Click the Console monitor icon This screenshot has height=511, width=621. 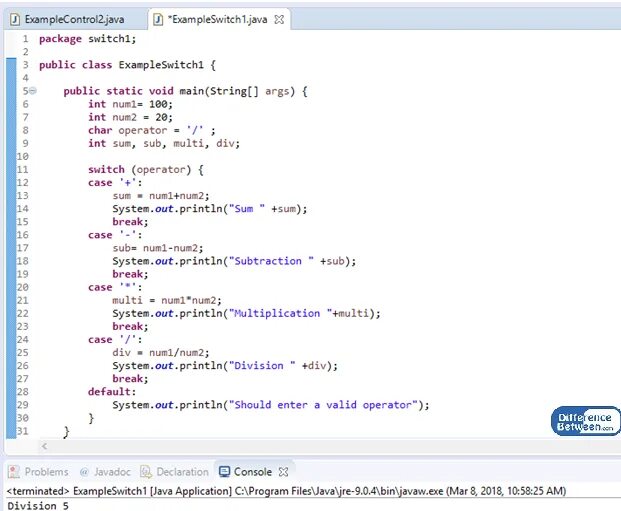pos(224,472)
